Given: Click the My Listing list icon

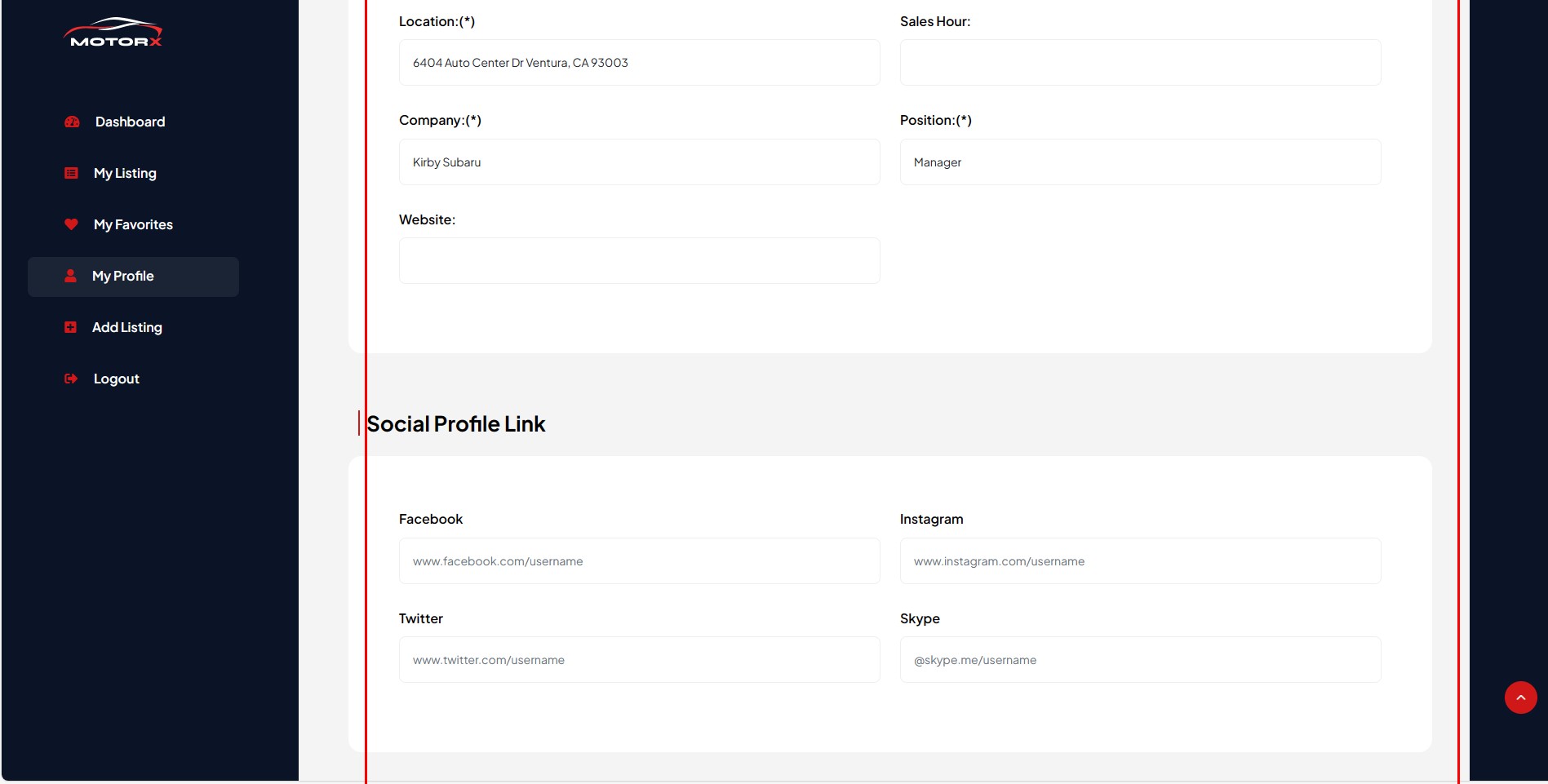Looking at the screenshot, I should (x=71, y=173).
